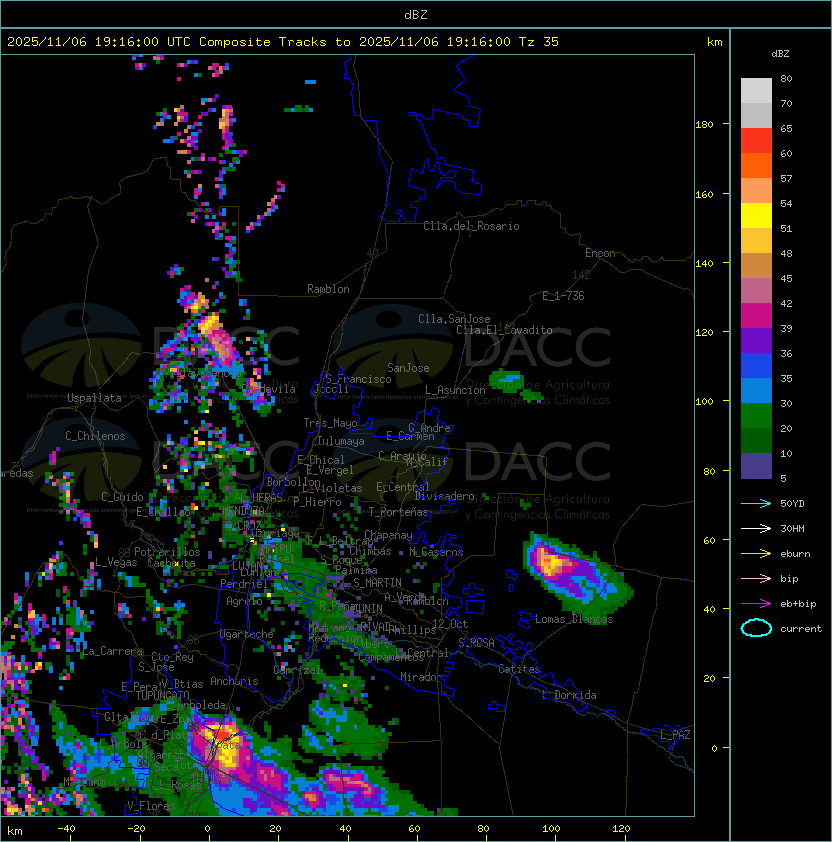
Task: Click the 'Tres_Mayo' map label
Action: [330, 423]
